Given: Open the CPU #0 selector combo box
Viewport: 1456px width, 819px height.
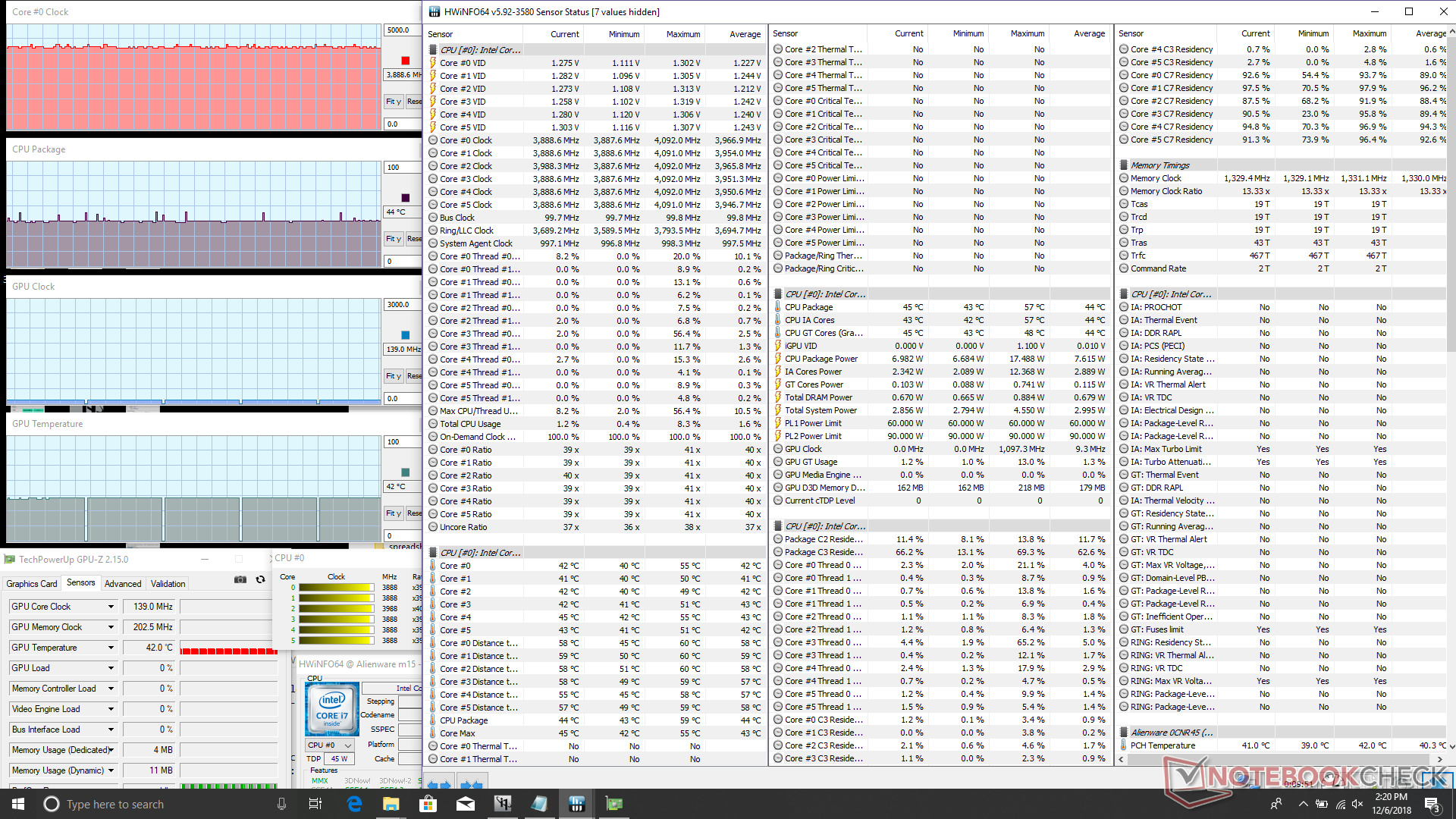Looking at the screenshot, I should 330,745.
